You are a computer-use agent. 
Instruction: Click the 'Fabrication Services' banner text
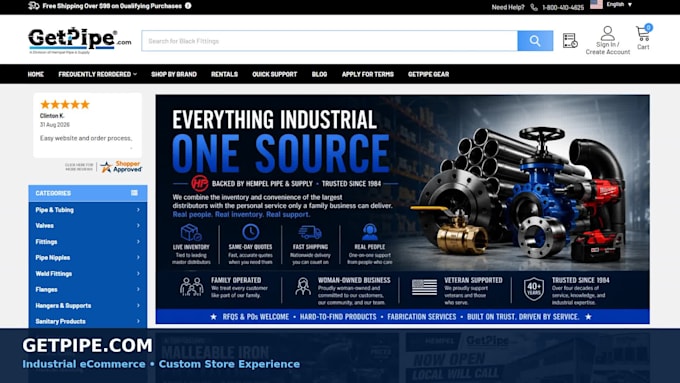[422, 317]
